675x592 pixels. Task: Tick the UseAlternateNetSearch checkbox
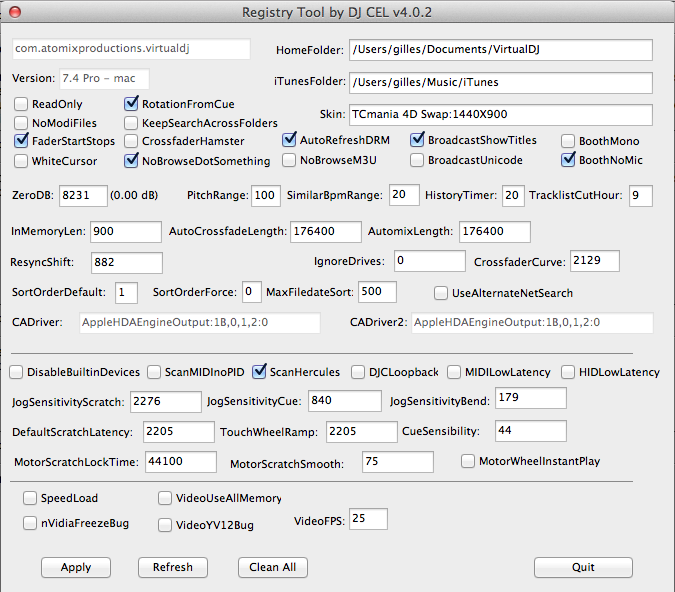click(x=441, y=293)
